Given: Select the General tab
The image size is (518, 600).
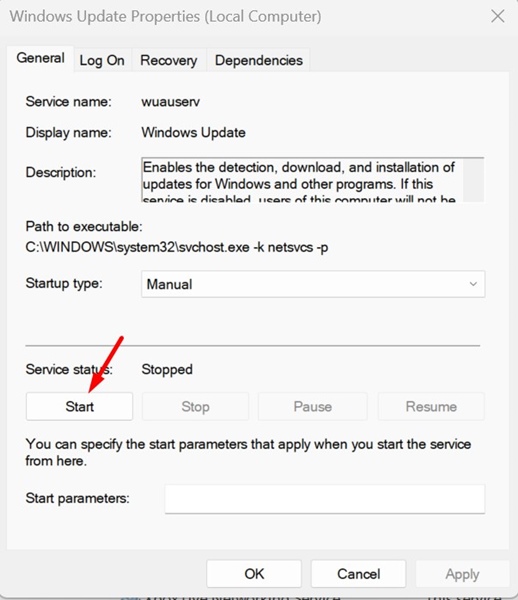Looking at the screenshot, I should (40, 58).
